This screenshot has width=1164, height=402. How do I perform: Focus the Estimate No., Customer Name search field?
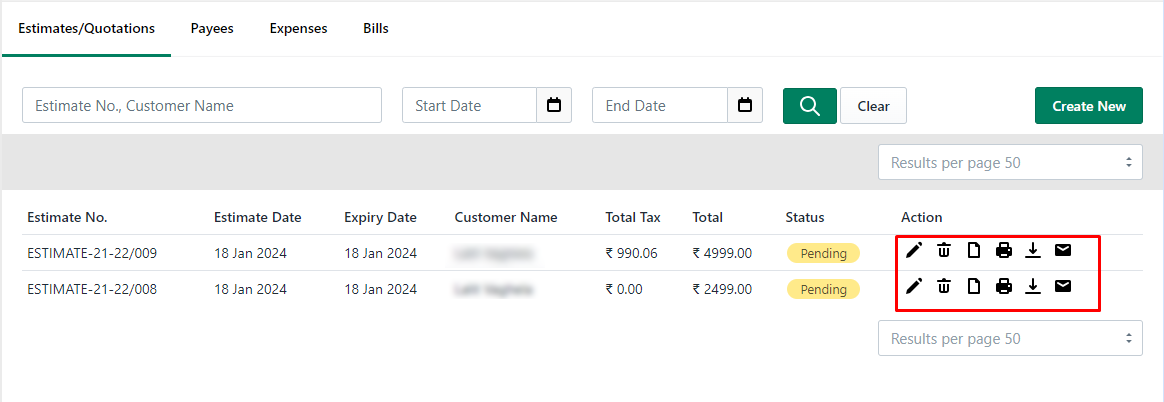tap(202, 105)
